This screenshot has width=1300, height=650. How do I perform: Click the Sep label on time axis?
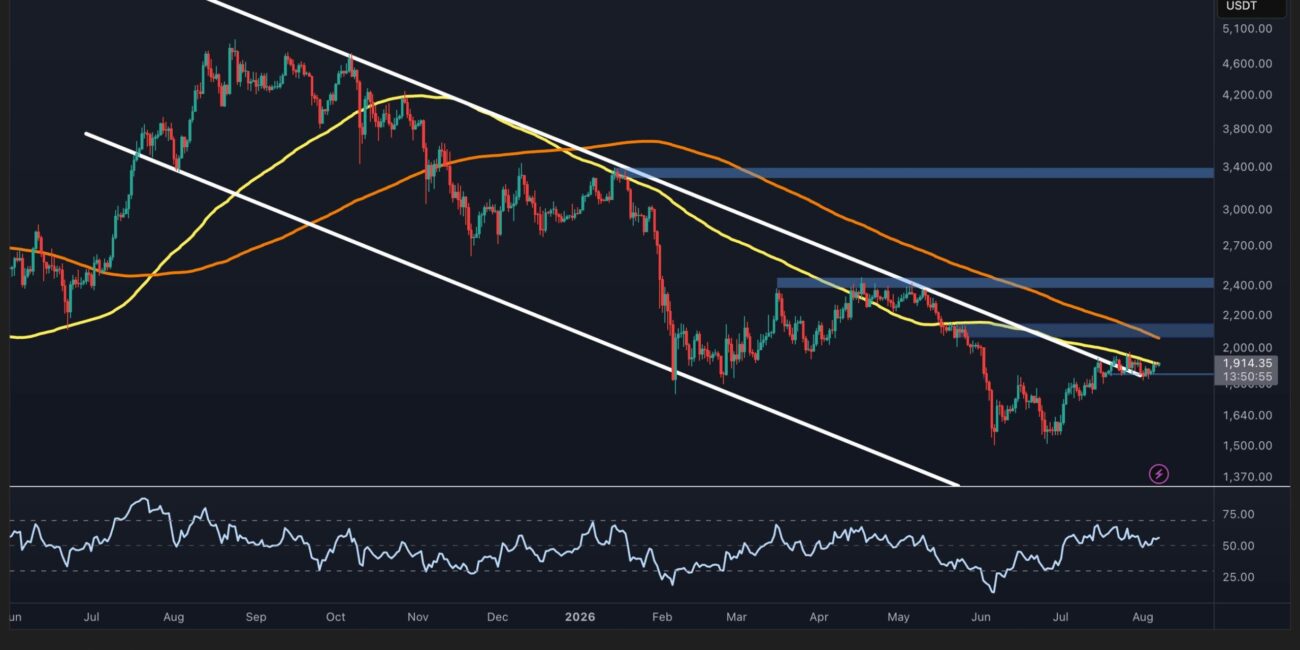point(256,617)
